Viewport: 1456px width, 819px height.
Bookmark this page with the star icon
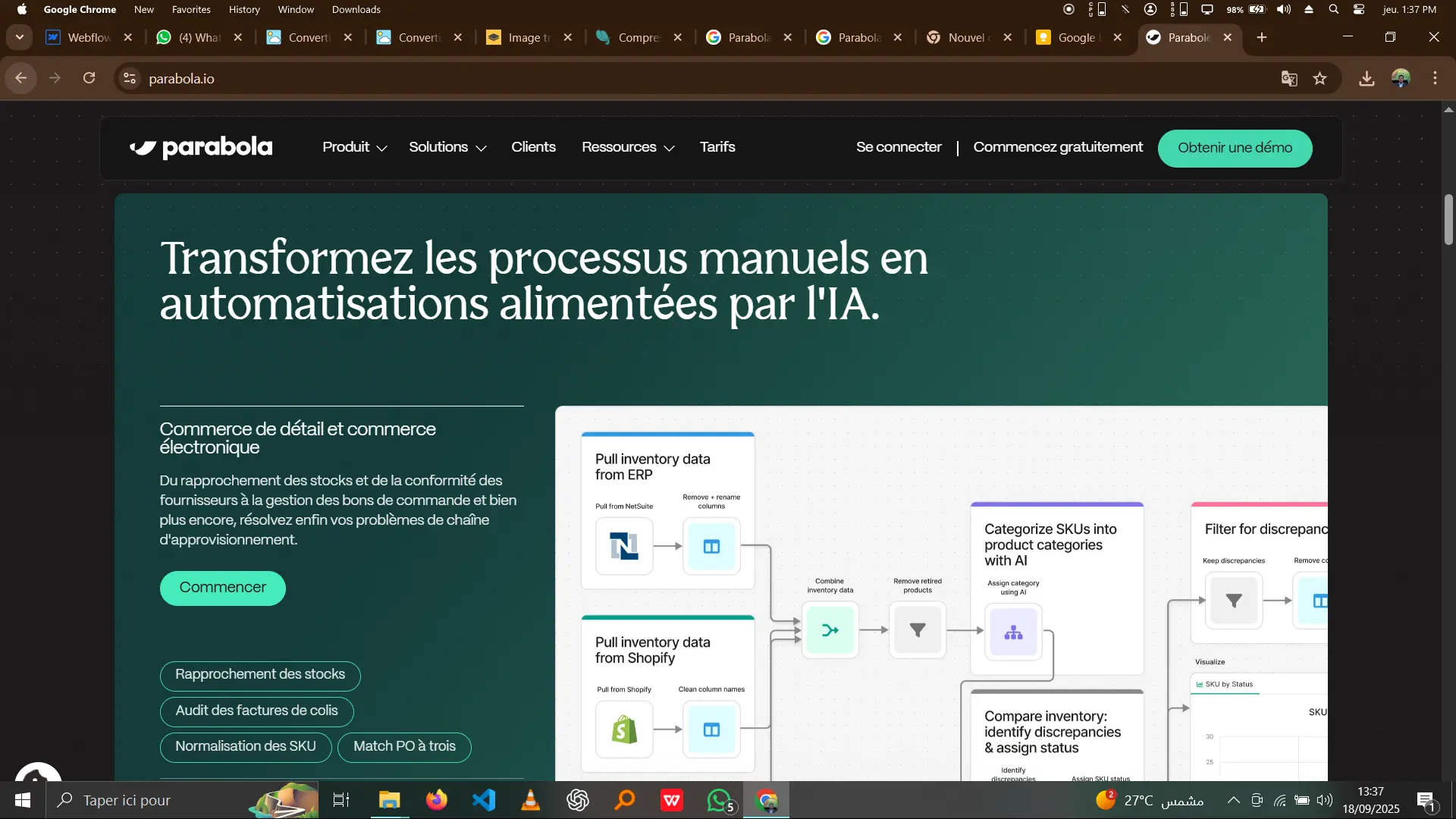coord(1320,79)
